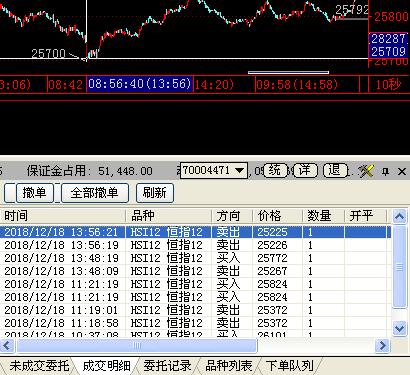Viewport: 410px width, 375px height.
Task: Select the trade row timed 13:48:09
Action: (x=195, y=271)
